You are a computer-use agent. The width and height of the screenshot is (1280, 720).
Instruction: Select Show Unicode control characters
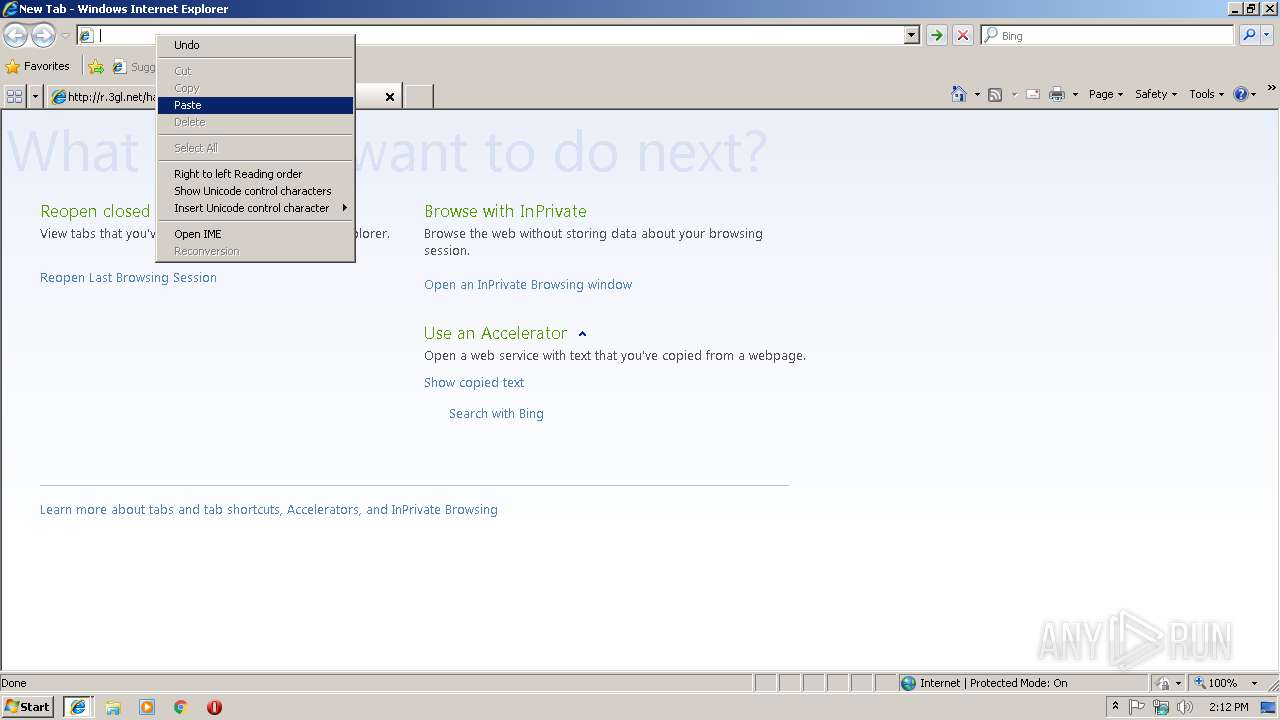tap(256, 191)
